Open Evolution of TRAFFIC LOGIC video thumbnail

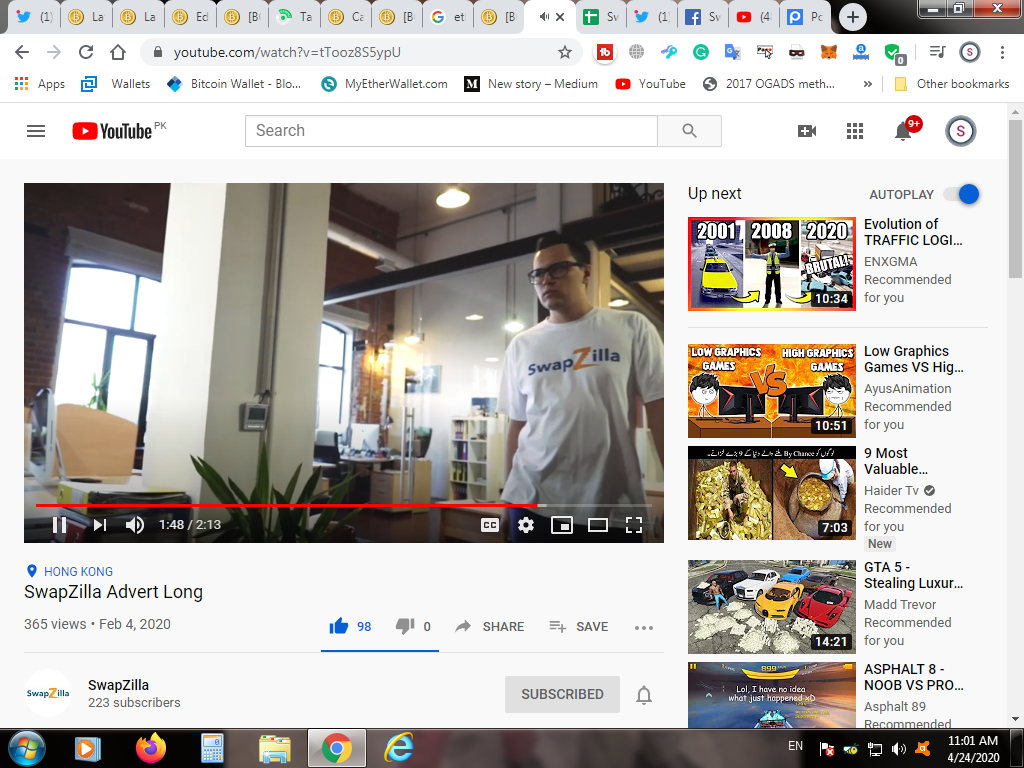[x=771, y=264]
